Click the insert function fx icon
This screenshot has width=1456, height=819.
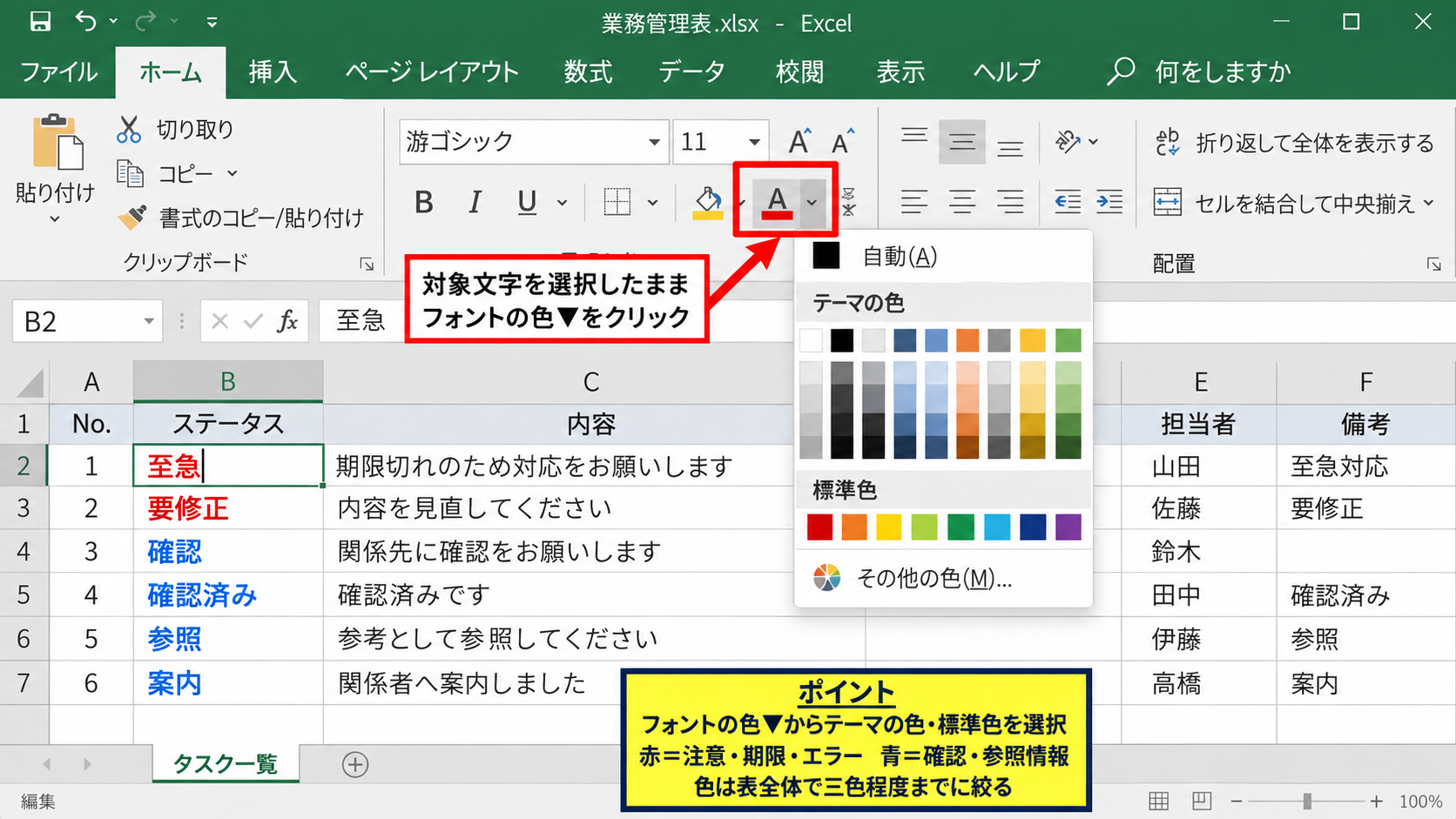[x=287, y=321]
